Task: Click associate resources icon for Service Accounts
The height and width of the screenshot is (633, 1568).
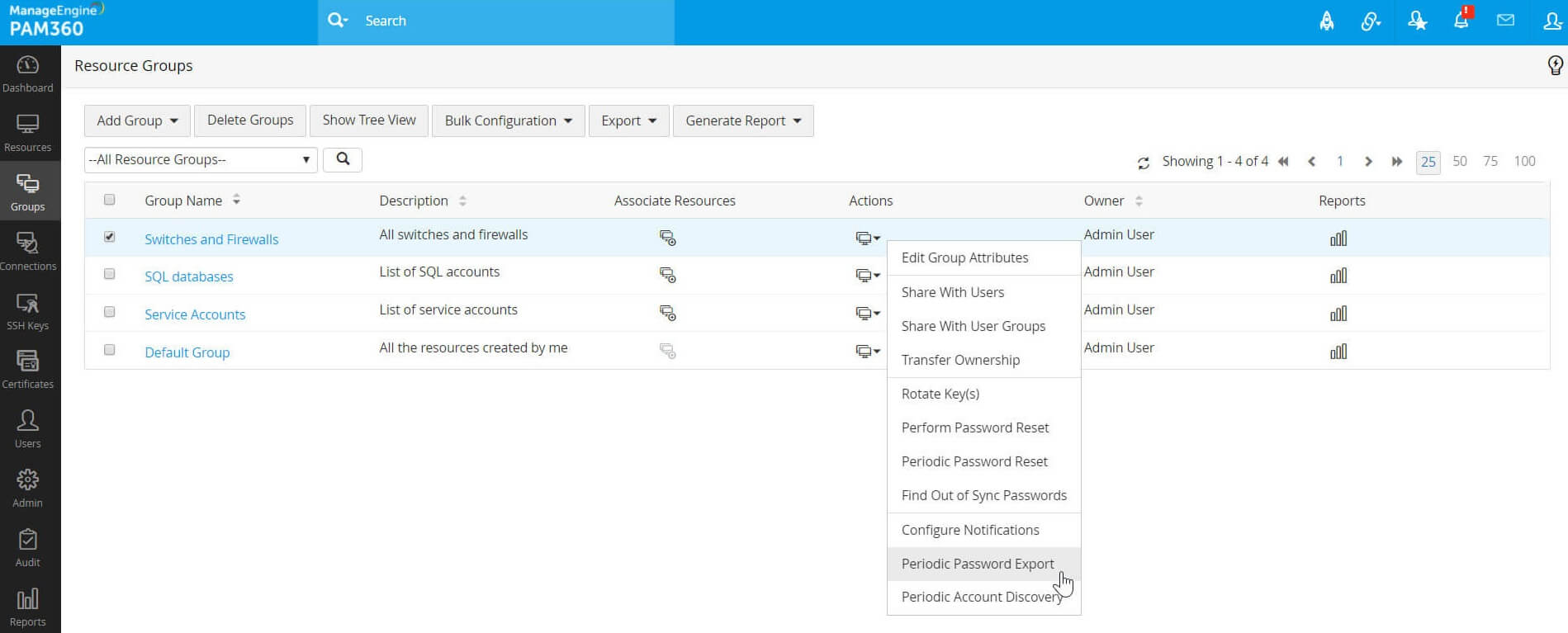Action: point(667,313)
